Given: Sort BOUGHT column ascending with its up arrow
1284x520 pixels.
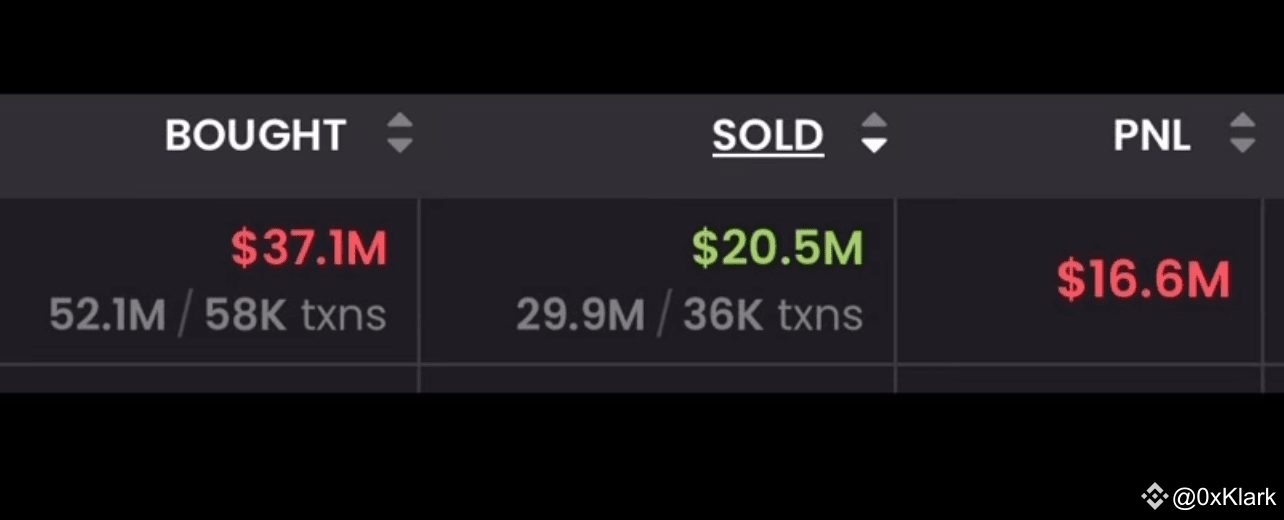Looking at the screenshot, I should tap(400, 121).
